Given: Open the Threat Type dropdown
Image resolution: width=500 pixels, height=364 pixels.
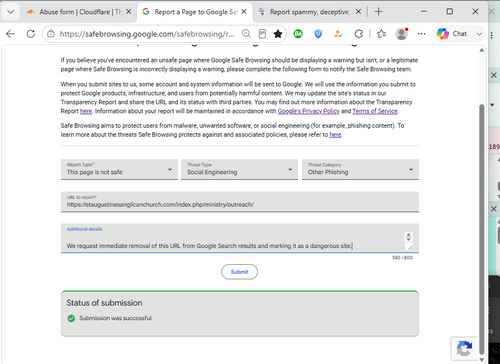Looking at the screenshot, I should coord(239,169).
